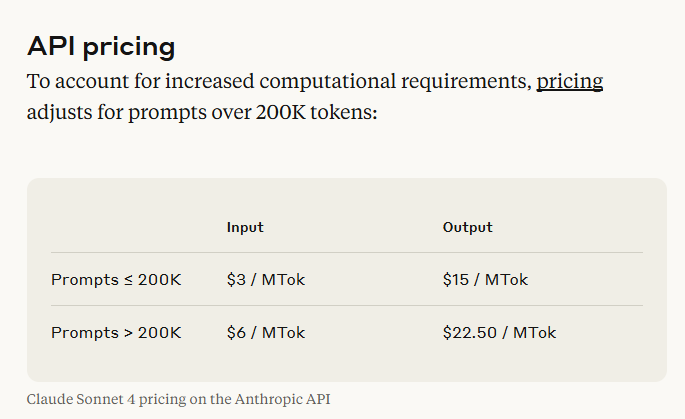Click the words Anthropic API in caption

[282, 399]
